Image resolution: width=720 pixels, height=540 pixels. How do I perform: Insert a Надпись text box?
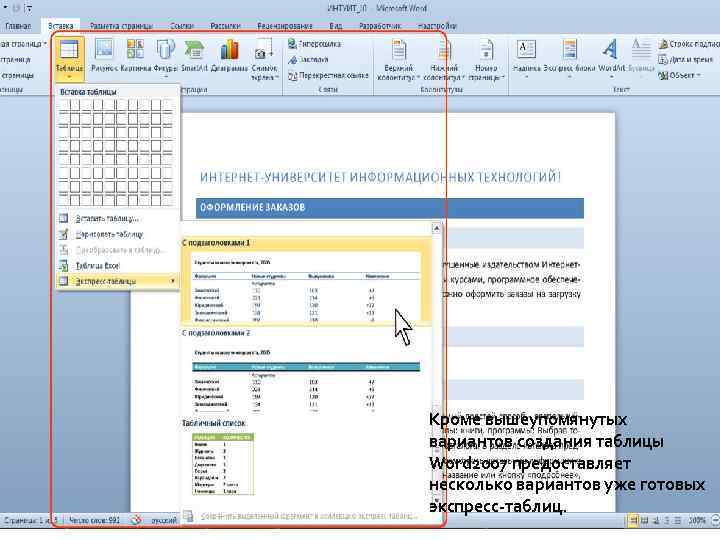pyautogui.click(x=526, y=57)
